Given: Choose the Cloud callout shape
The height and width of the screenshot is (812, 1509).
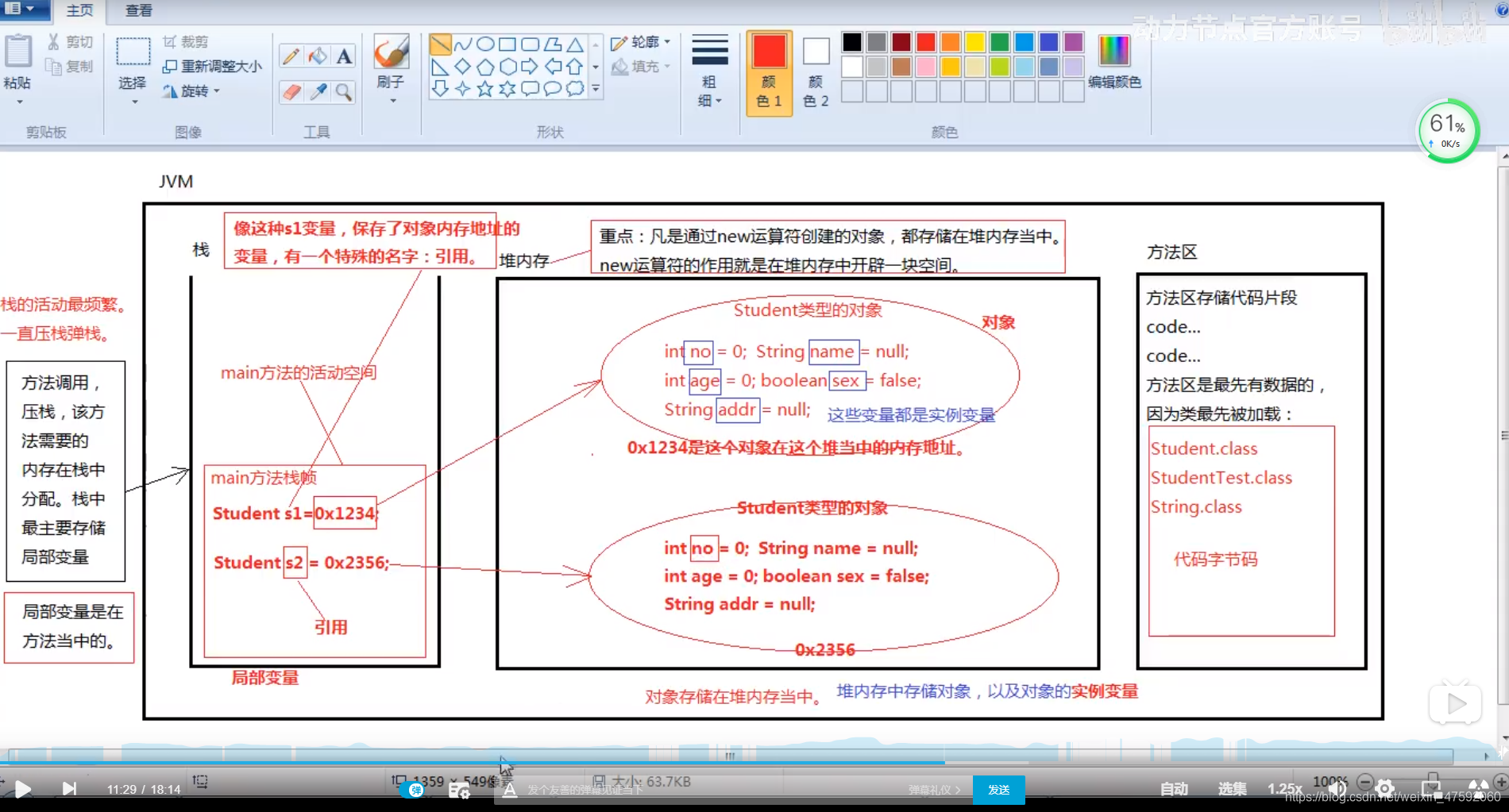Looking at the screenshot, I should (575, 89).
